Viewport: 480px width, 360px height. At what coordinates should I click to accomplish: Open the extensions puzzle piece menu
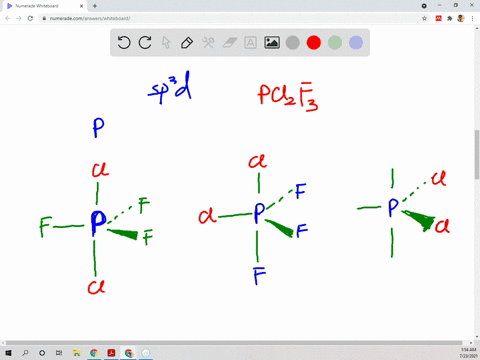pyautogui.click(x=450, y=18)
